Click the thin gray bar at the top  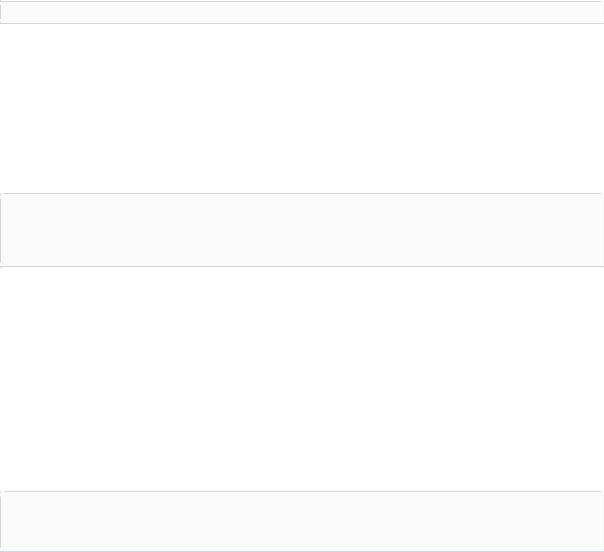click(x=302, y=12)
